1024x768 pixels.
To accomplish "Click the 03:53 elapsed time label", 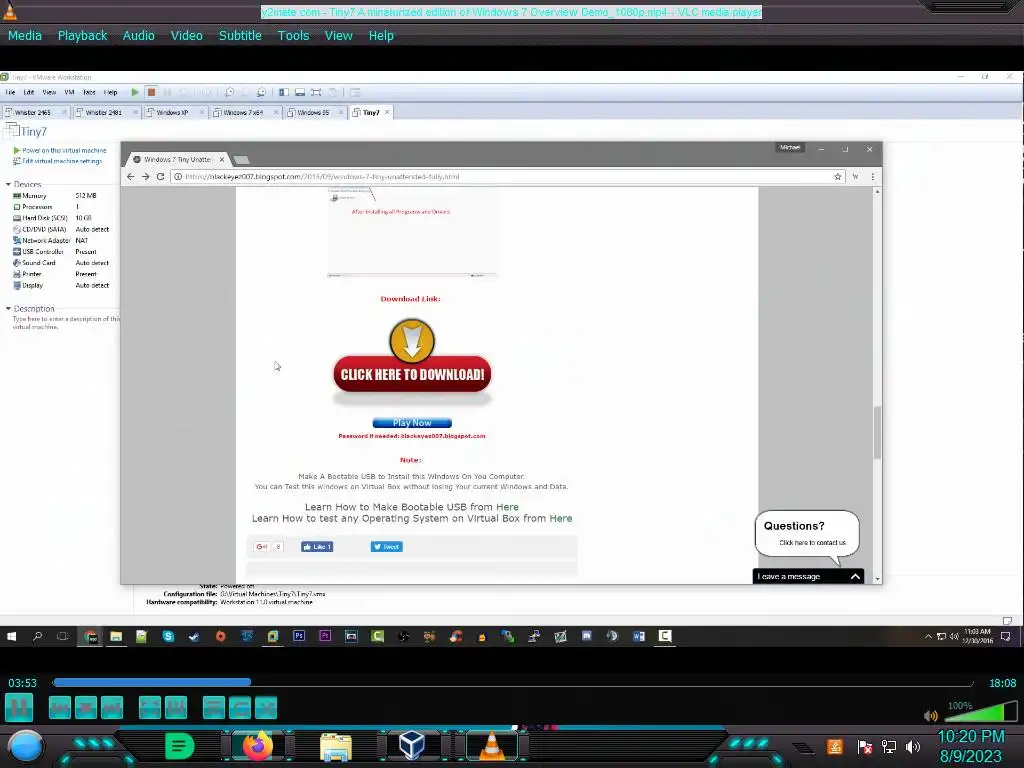I will [x=22, y=683].
